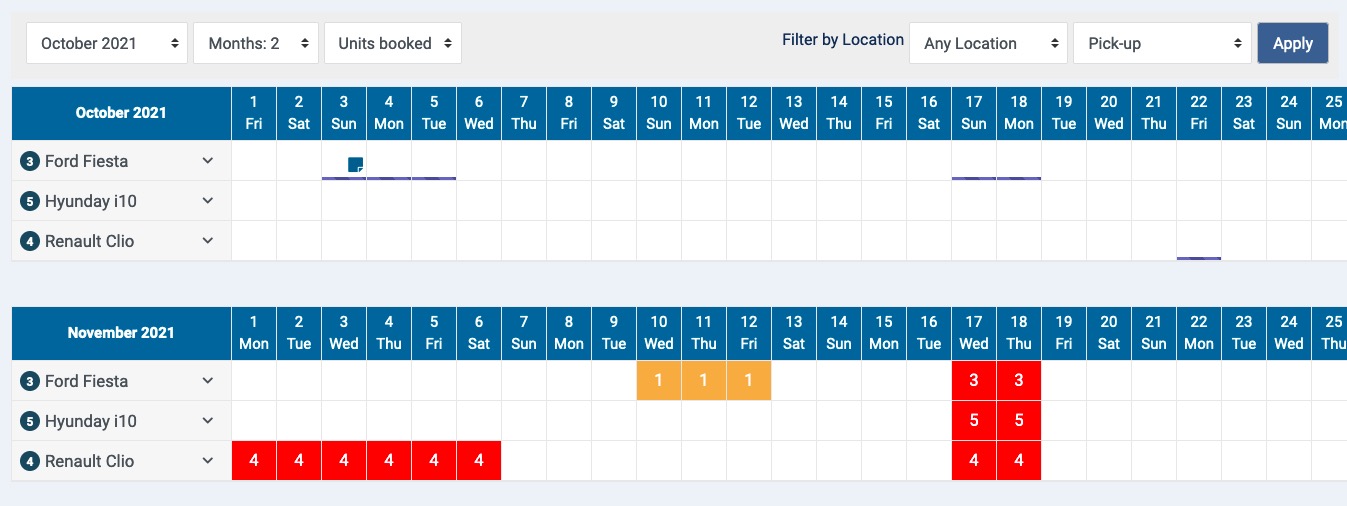Viewport: 1347px width, 506px height.
Task: Click the note icon on October 3 Ford Fiesta
Action: pos(355,164)
